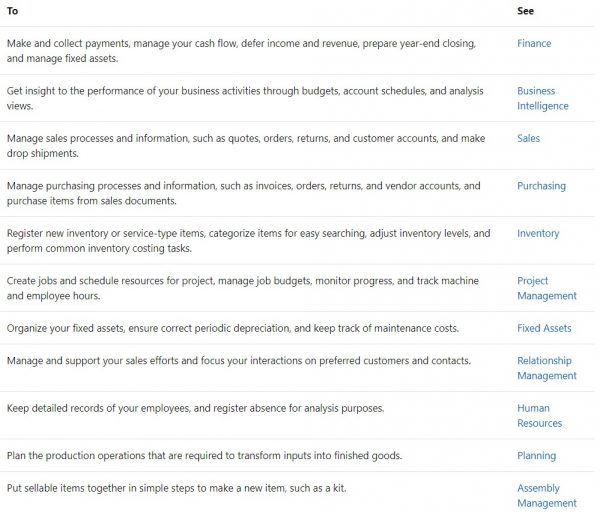Image resolution: width=600 pixels, height=512 pixels.
Task: Go to the Business Intelligence link
Action: click(x=542, y=98)
